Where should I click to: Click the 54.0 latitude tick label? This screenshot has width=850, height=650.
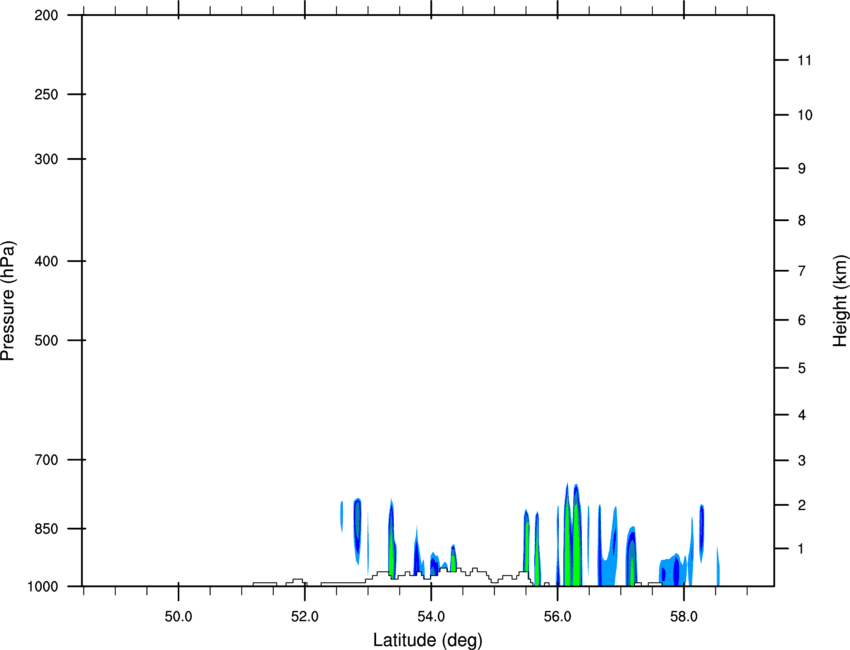point(431,617)
